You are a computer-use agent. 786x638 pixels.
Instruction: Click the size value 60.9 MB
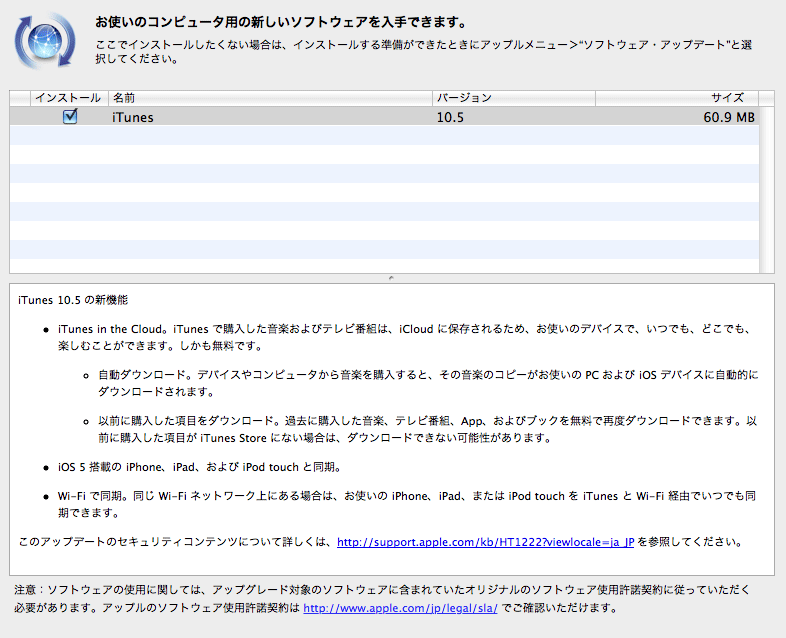(729, 117)
